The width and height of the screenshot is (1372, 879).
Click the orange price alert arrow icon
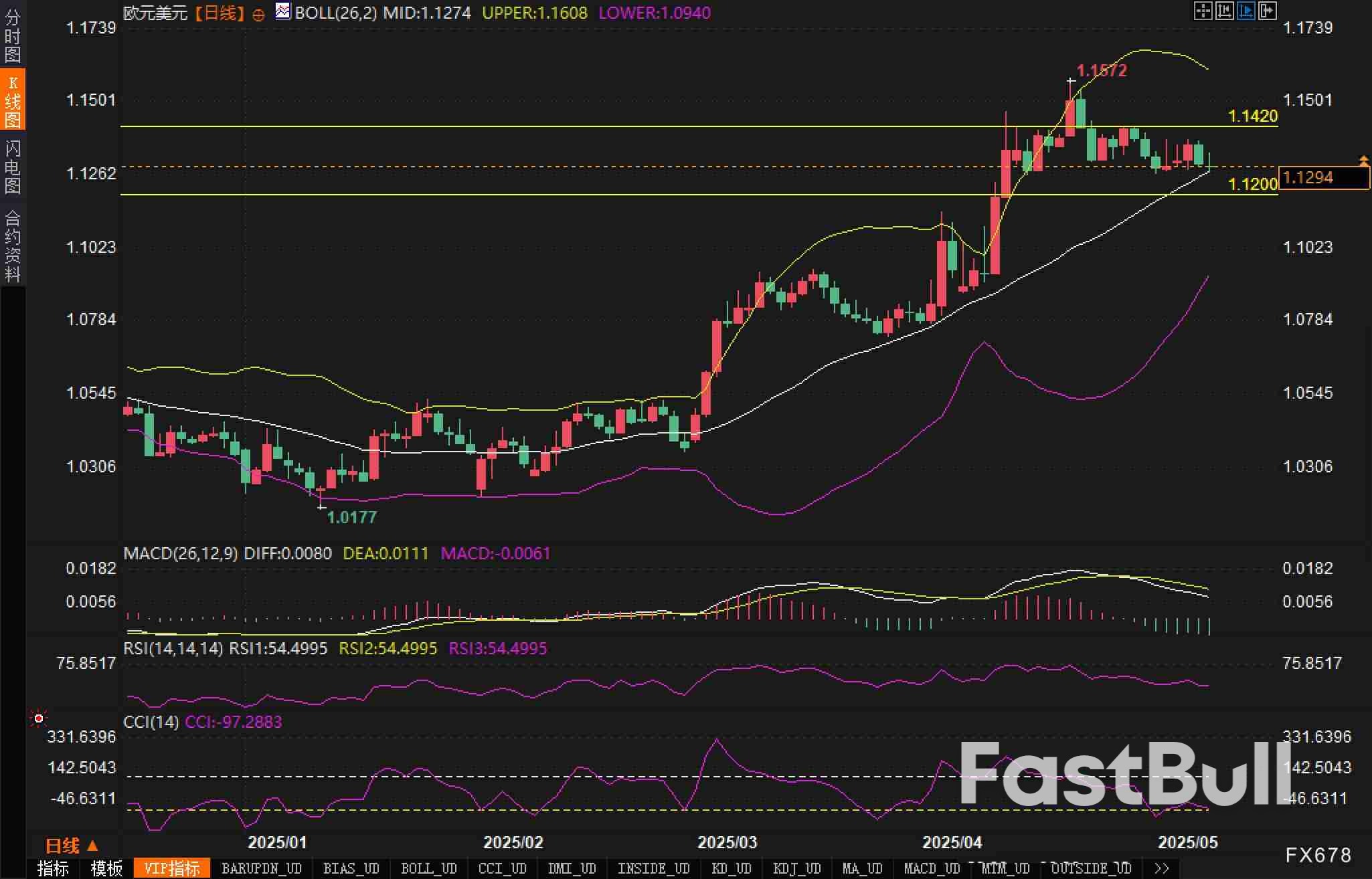click(x=1363, y=160)
